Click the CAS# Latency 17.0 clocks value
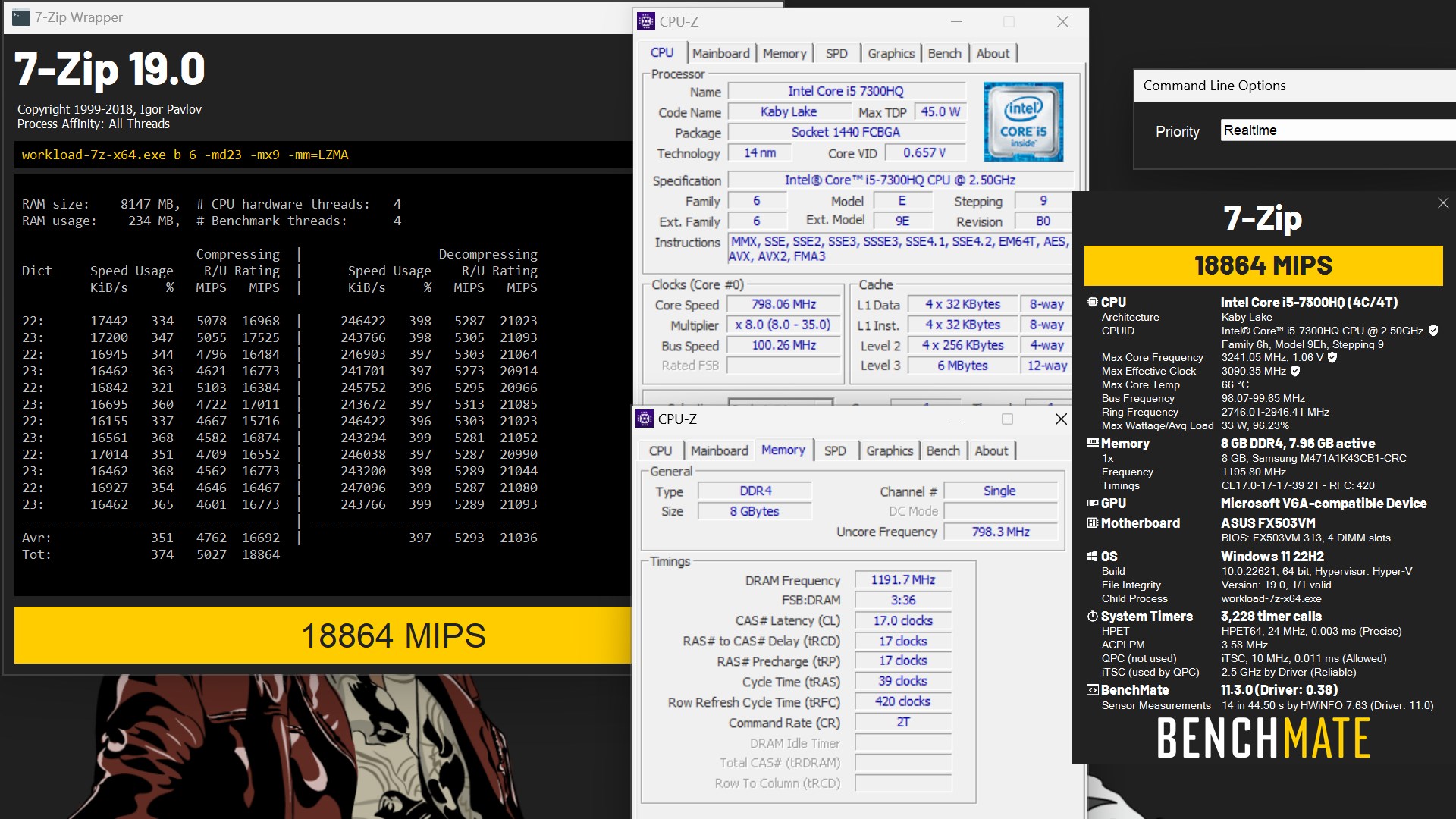The height and width of the screenshot is (819, 1456). coord(902,620)
